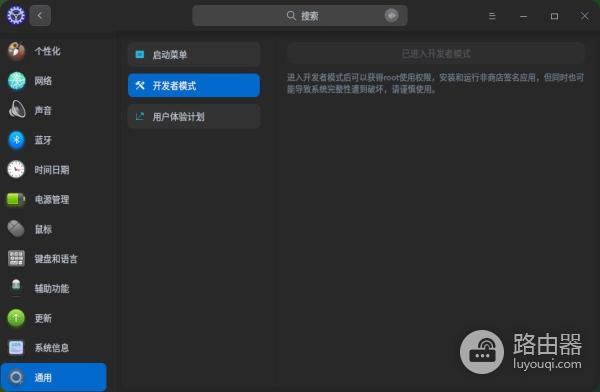Close the settings window
This screenshot has width=600, height=392.
(584, 16)
